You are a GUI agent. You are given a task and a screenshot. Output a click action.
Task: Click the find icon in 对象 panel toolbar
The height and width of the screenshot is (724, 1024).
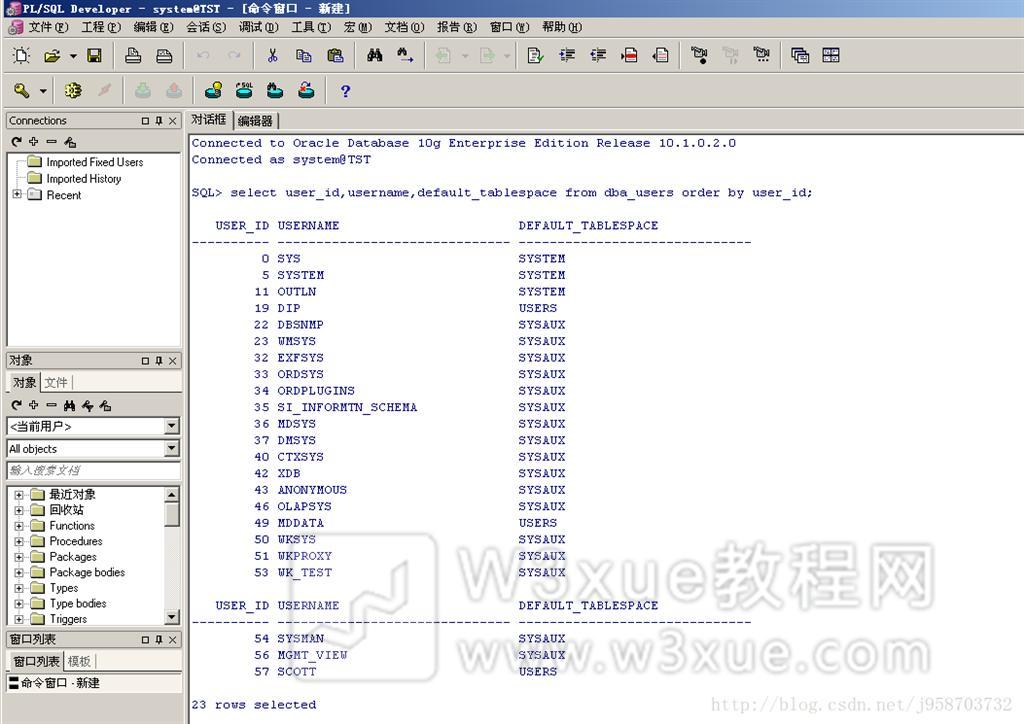(x=69, y=405)
